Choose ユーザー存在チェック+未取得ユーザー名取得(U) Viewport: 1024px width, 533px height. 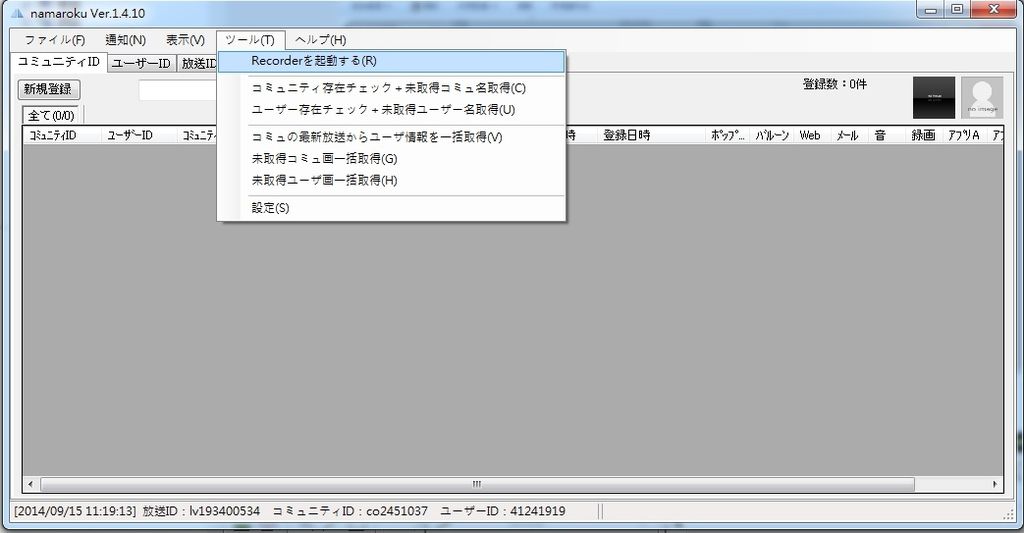(x=391, y=110)
